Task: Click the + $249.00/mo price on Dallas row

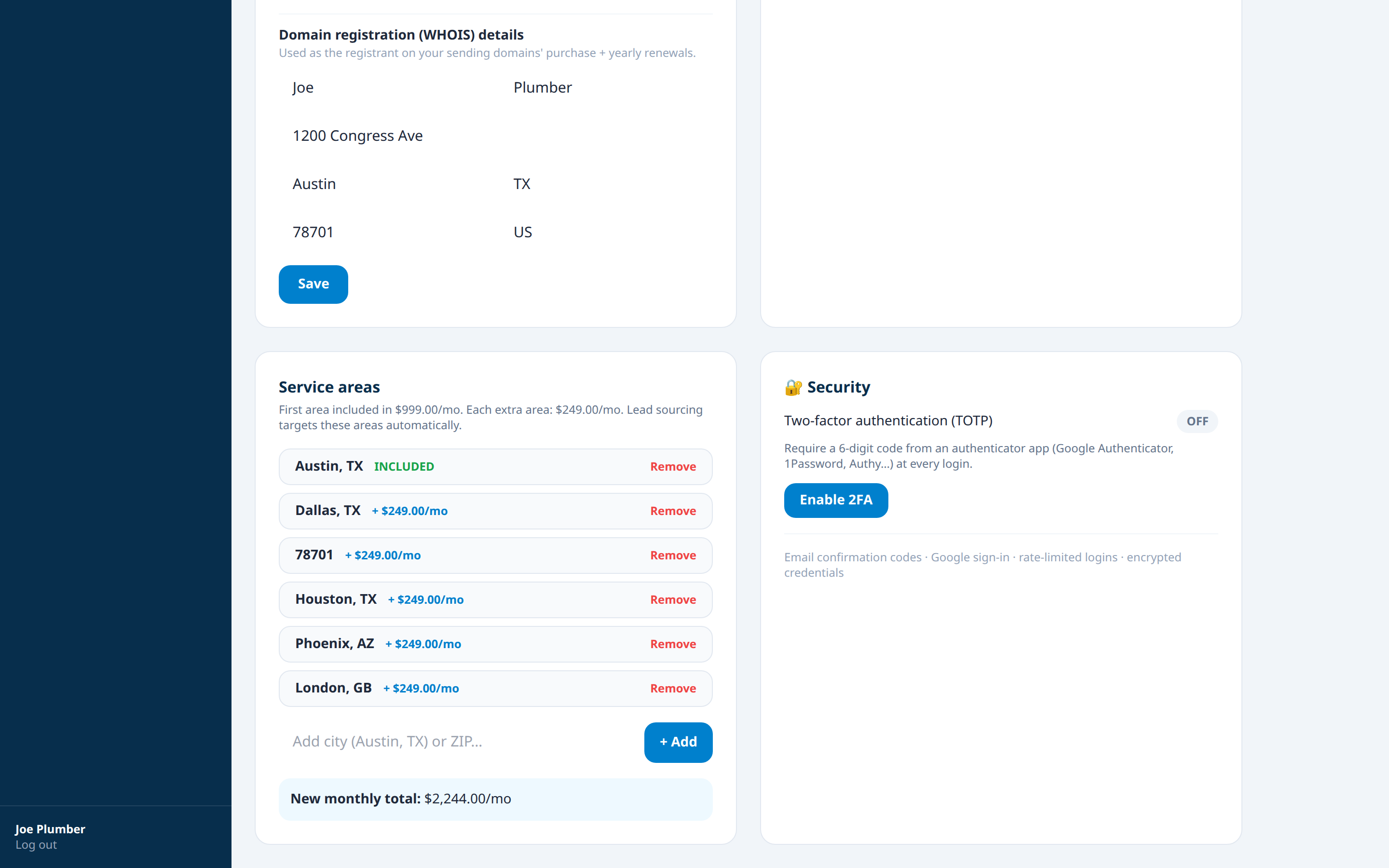Action: coord(410,511)
